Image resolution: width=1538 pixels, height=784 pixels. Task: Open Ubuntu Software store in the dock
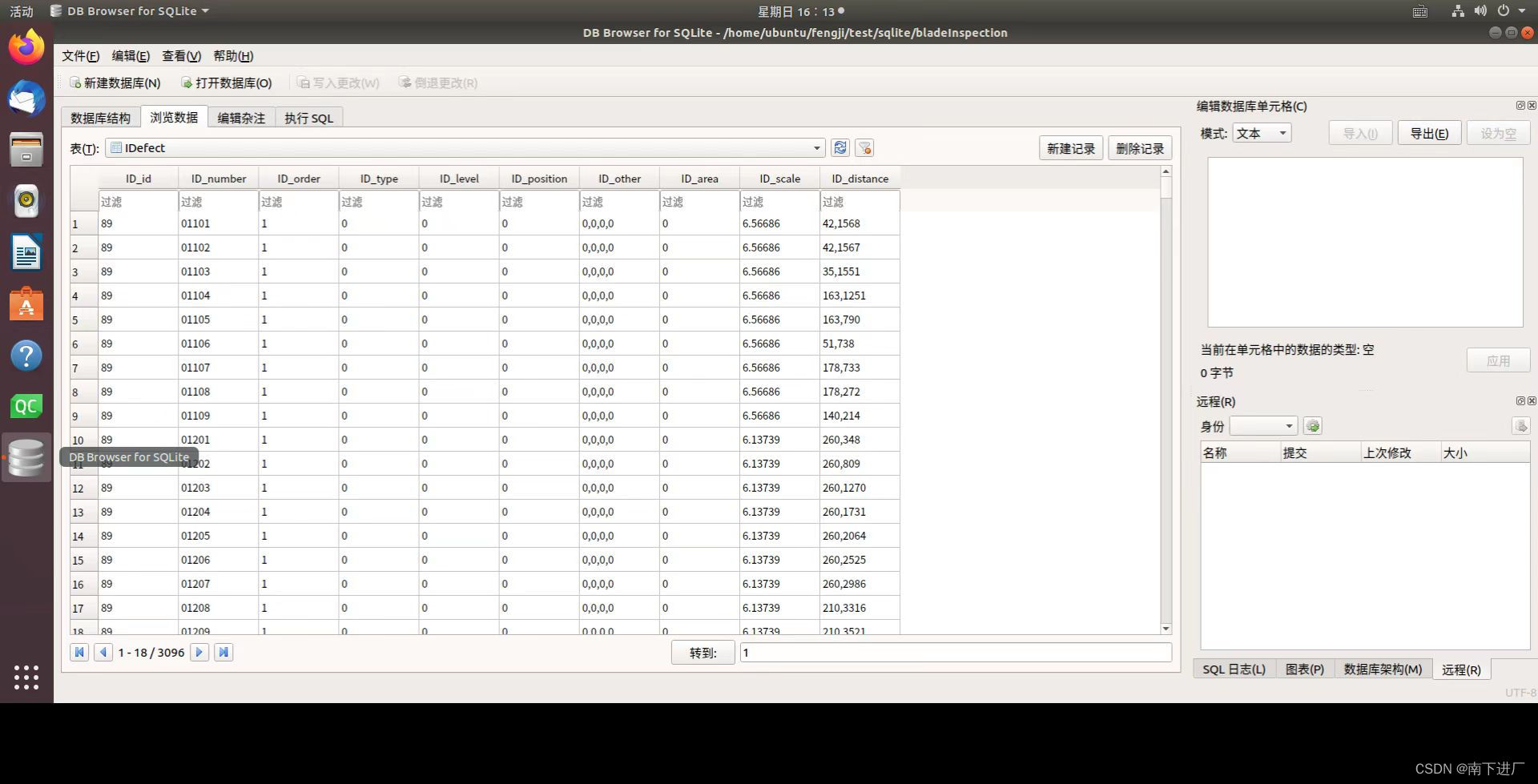coord(26,304)
